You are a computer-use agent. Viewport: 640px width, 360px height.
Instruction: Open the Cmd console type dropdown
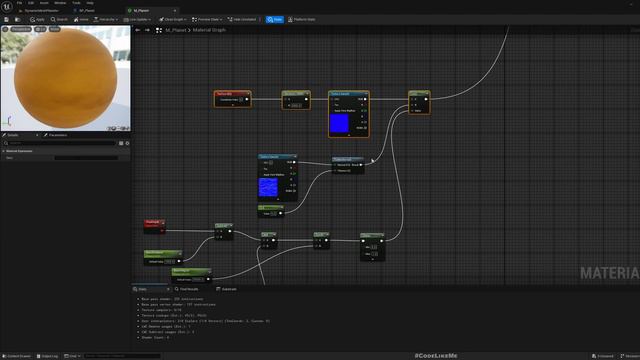click(x=72, y=356)
